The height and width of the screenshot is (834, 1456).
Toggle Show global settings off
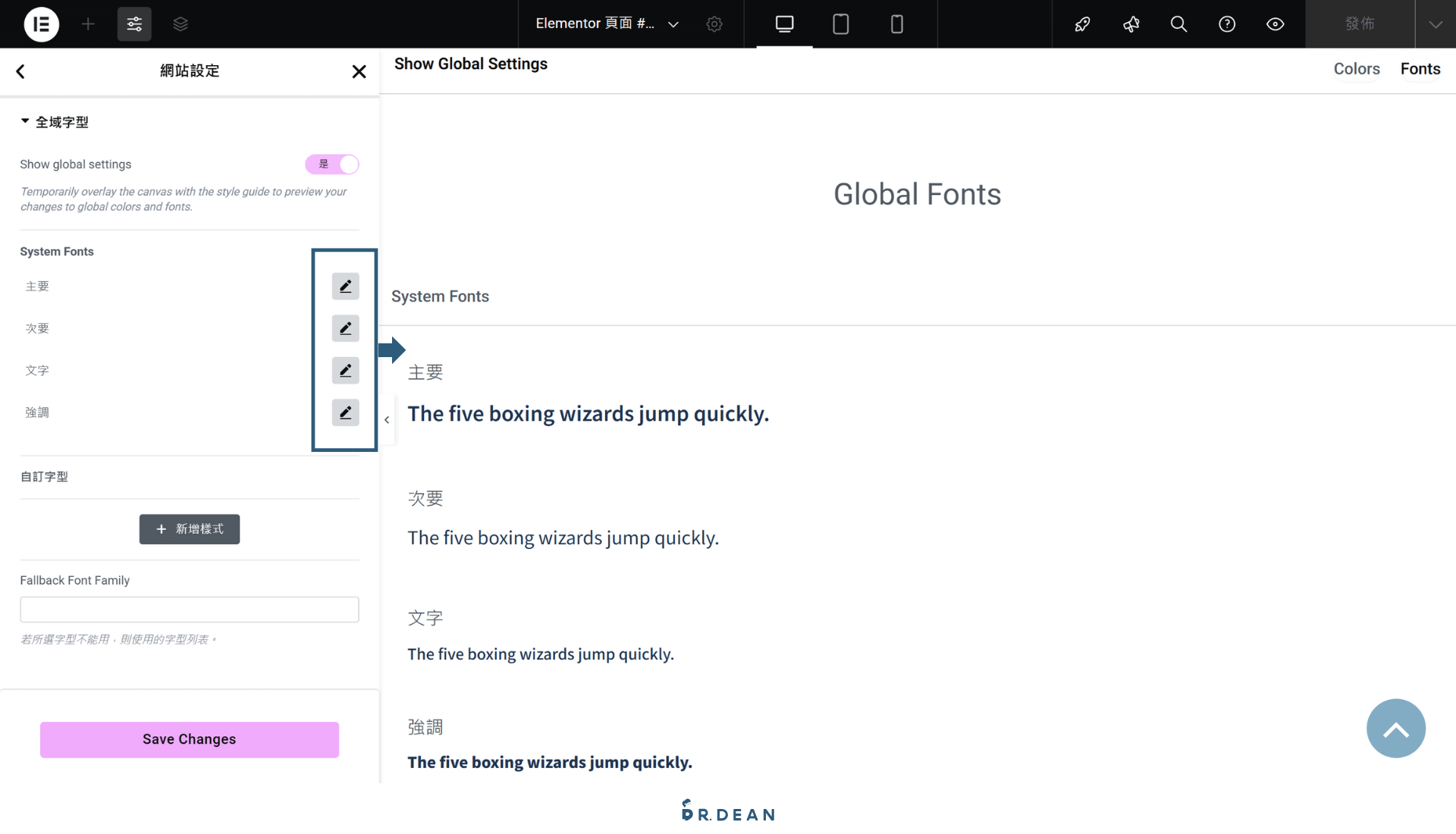pyautogui.click(x=331, y=164)
